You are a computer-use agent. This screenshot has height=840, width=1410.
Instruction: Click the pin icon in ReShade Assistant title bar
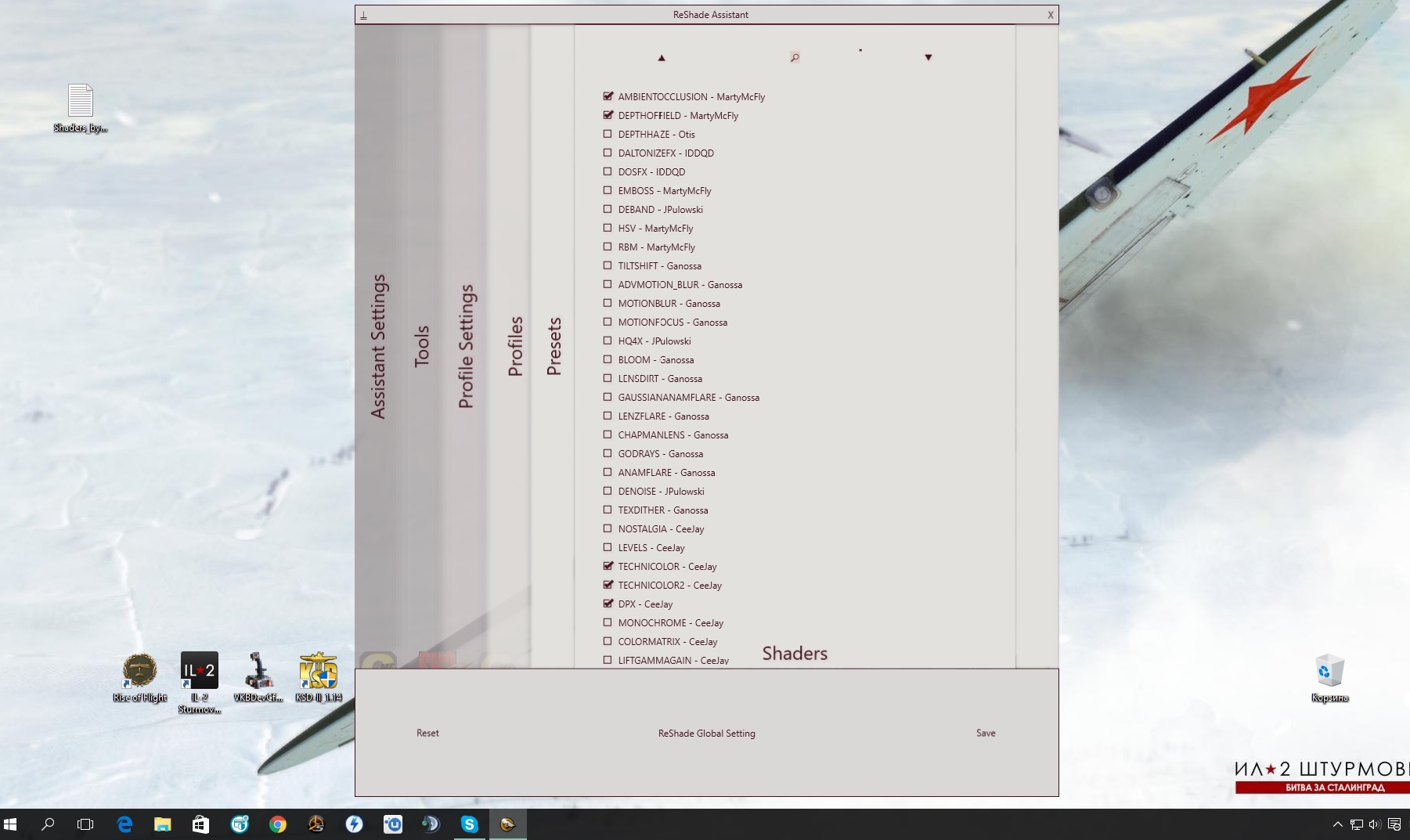click(x=363, y=15)
